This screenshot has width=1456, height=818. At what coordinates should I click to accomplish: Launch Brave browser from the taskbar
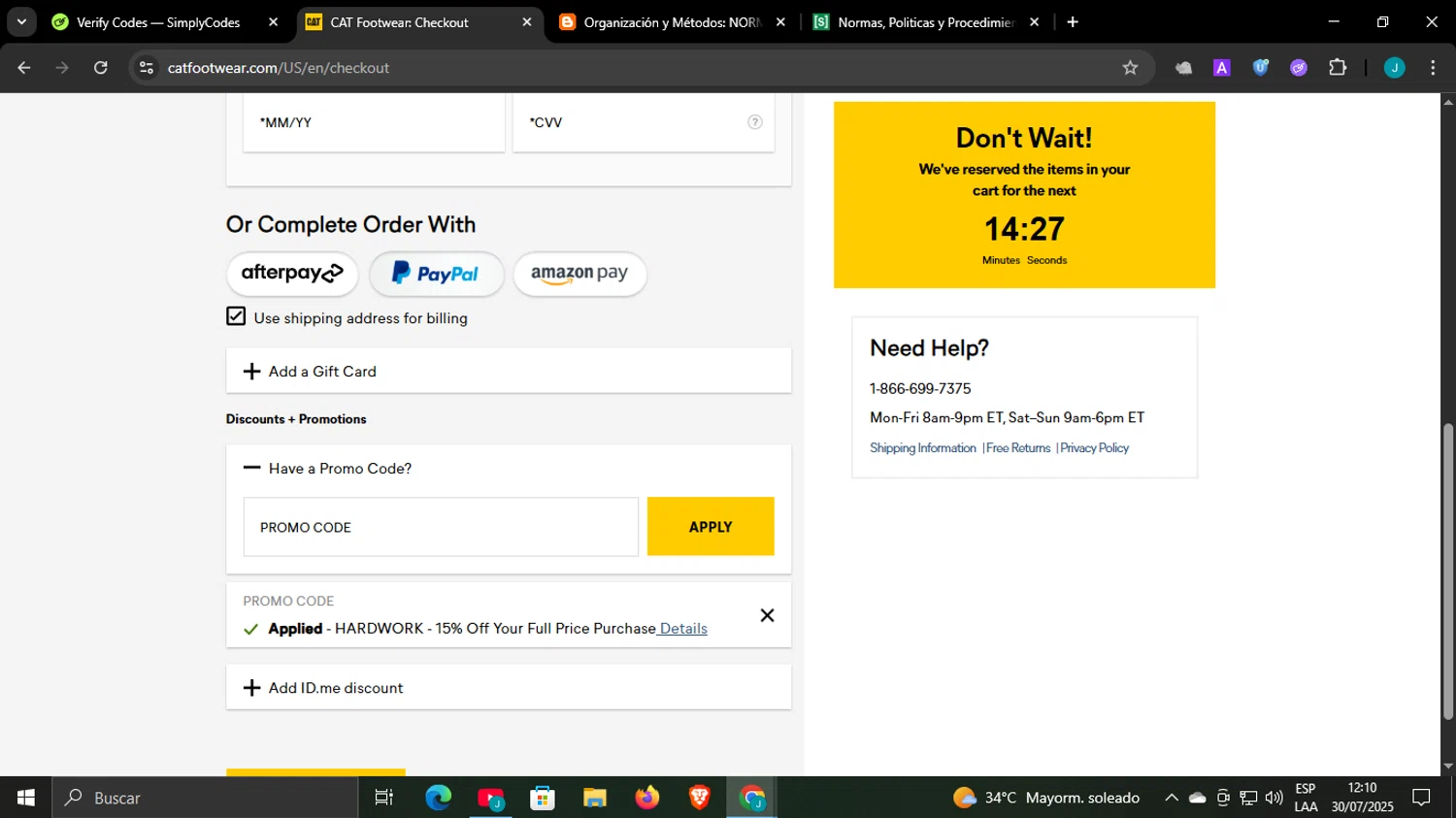click(699, 798)
